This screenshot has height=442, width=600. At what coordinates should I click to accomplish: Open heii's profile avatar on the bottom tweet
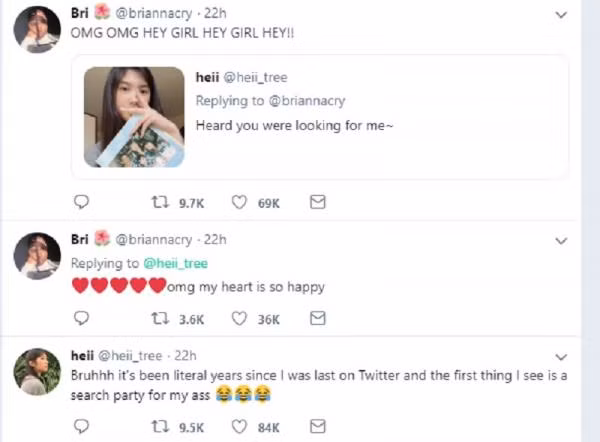(37, 372)
